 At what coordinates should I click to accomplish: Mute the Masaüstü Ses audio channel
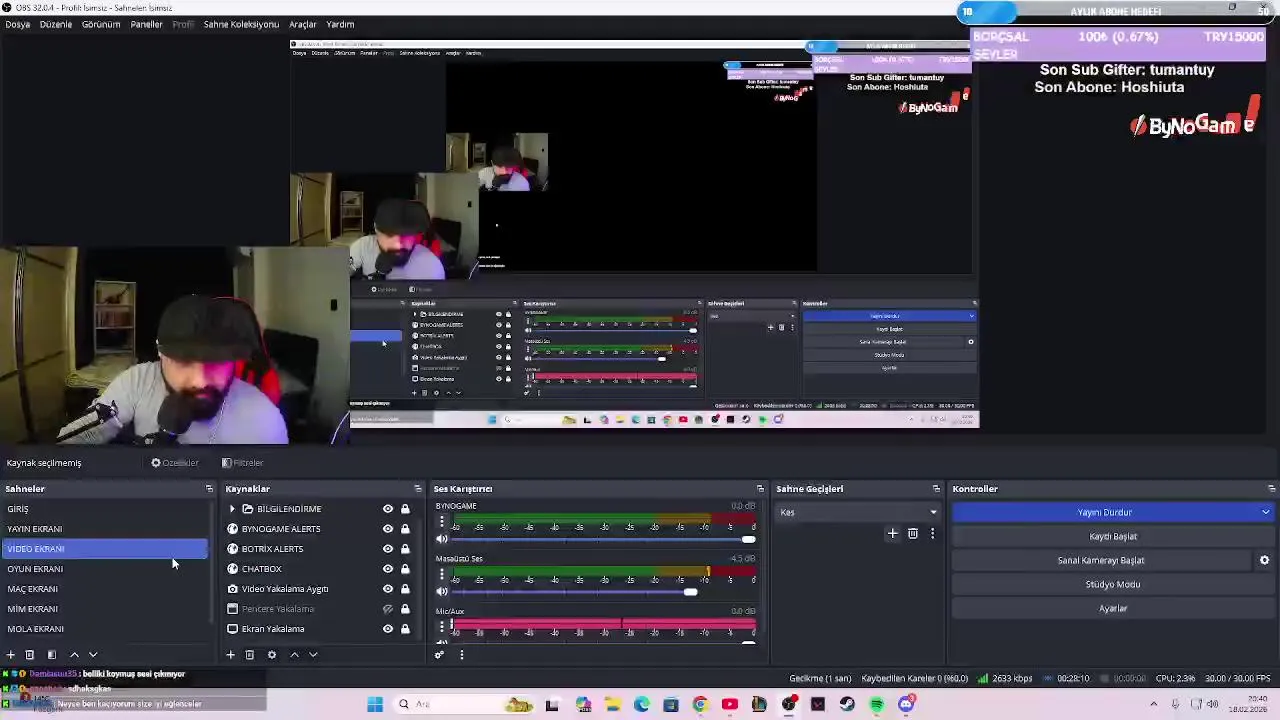click(442, 592)
